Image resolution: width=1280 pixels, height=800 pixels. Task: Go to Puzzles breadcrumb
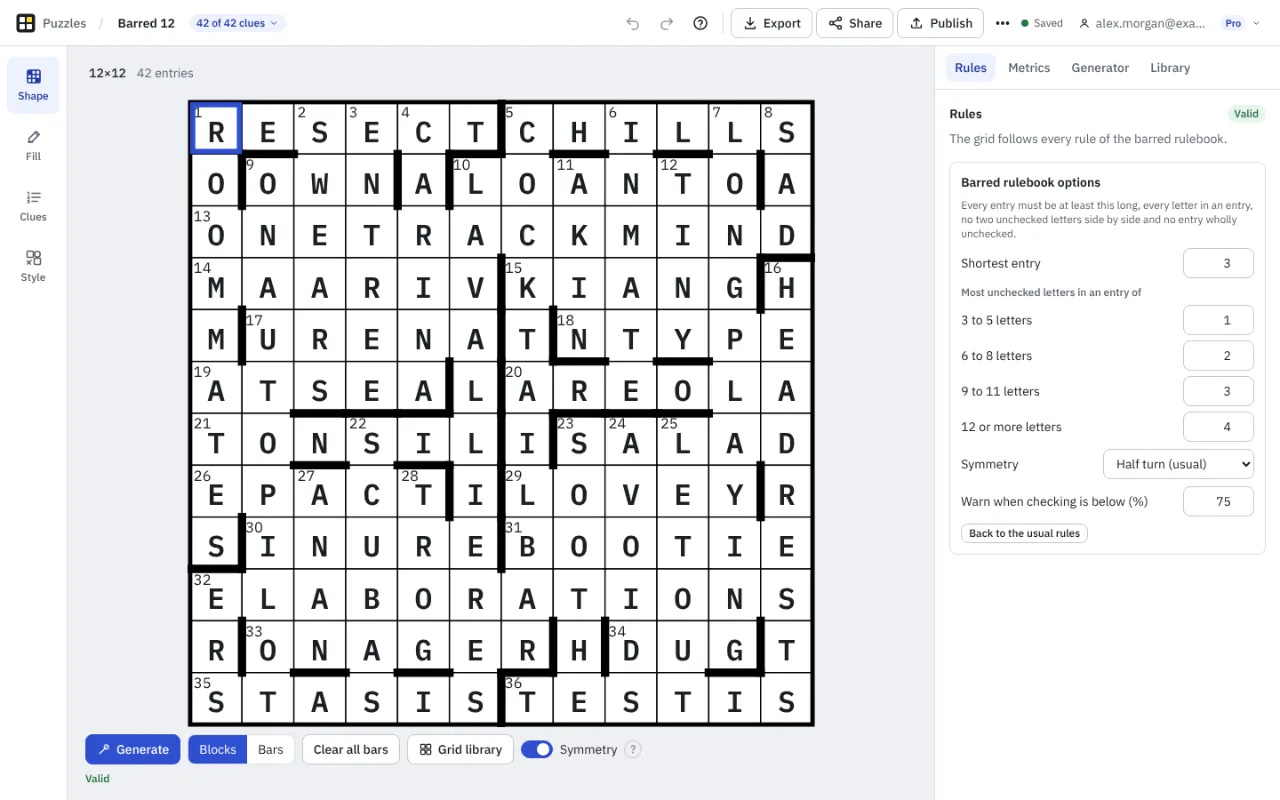pyautogui.click(x=64, y=23)
